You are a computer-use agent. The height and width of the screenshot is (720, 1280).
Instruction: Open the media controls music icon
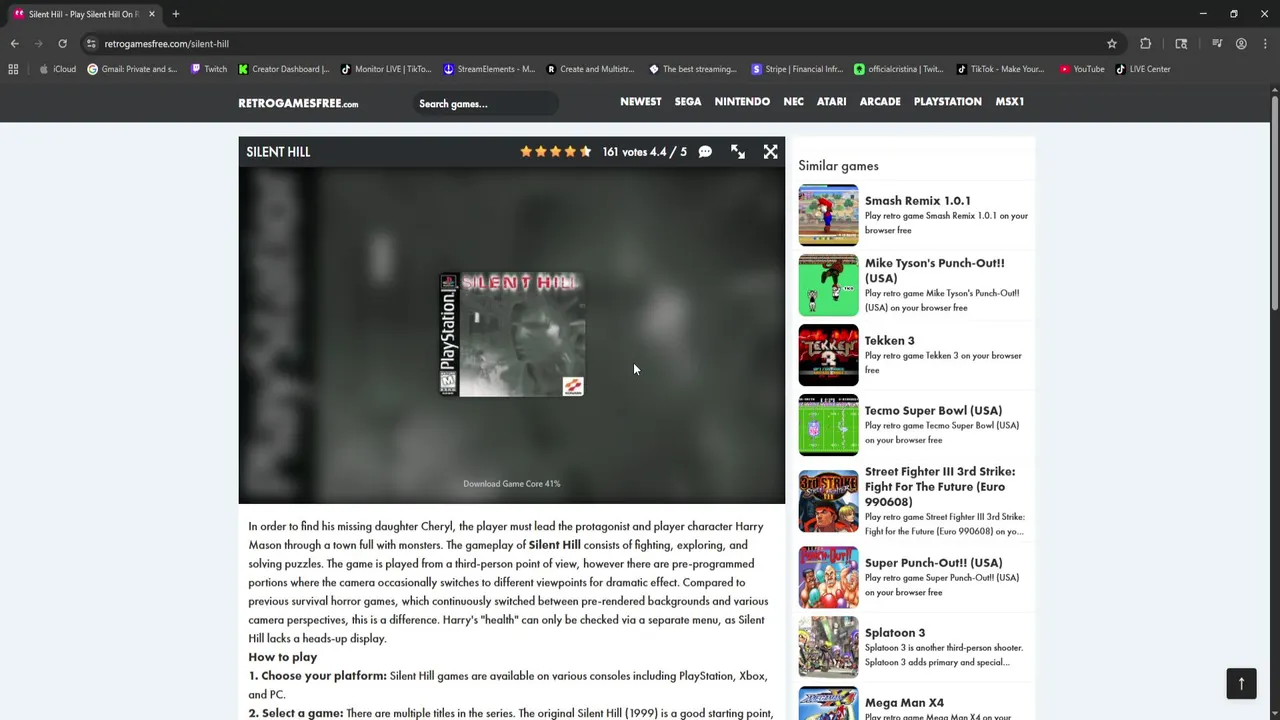click(1217, 44)
